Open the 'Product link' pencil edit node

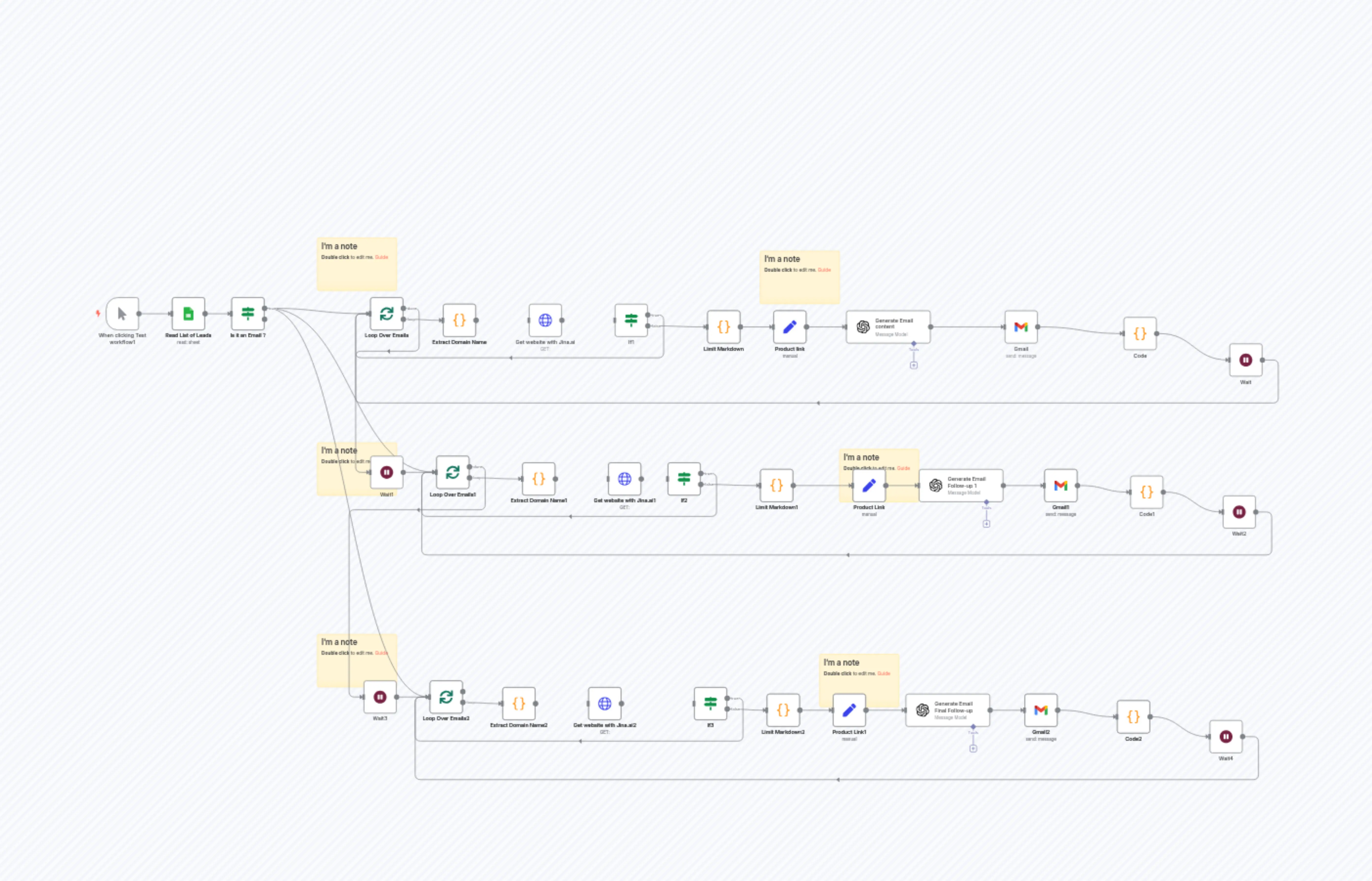(789, 327)
